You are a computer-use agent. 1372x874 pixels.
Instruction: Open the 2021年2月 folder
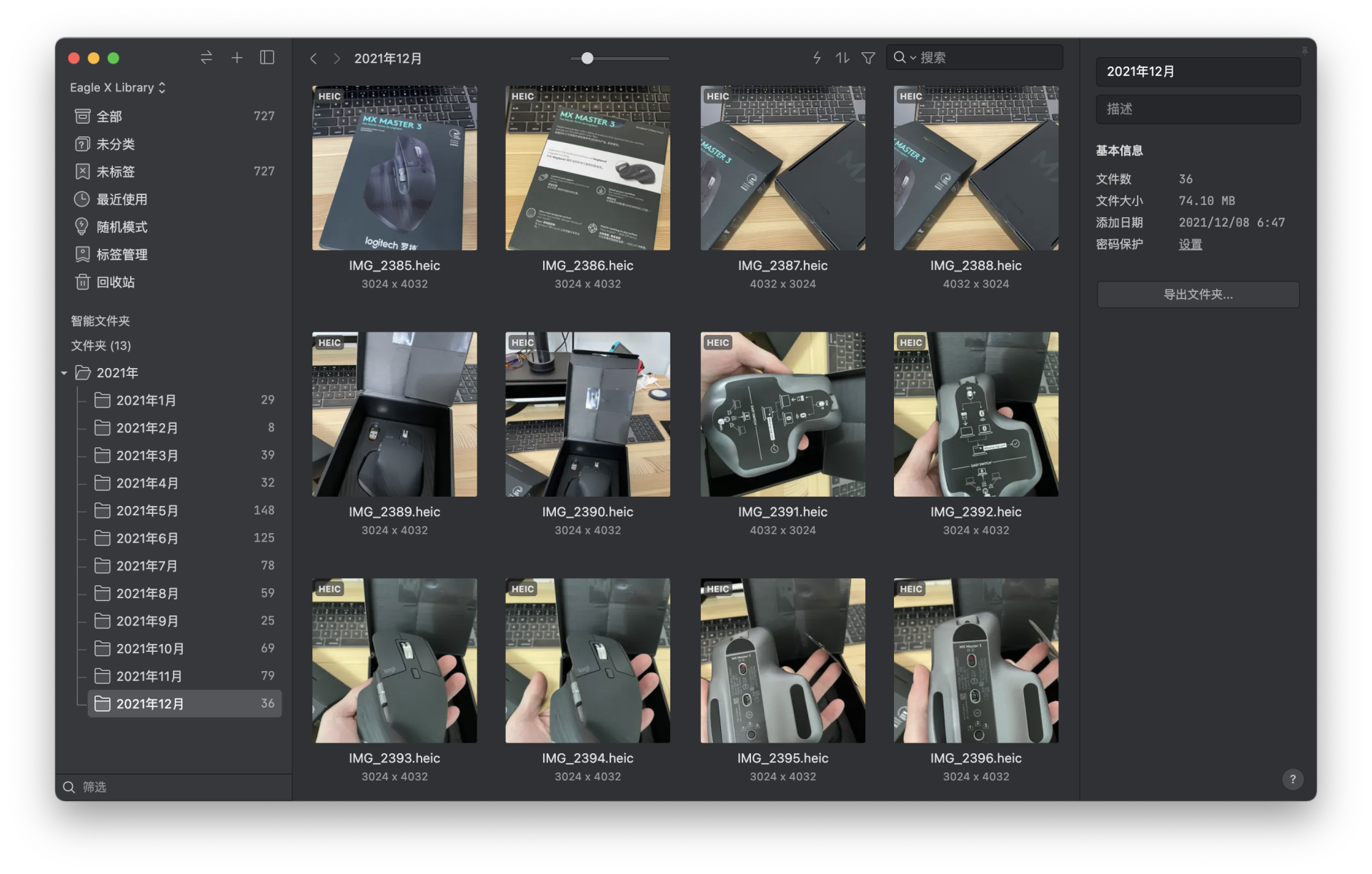tap(184, 427)
